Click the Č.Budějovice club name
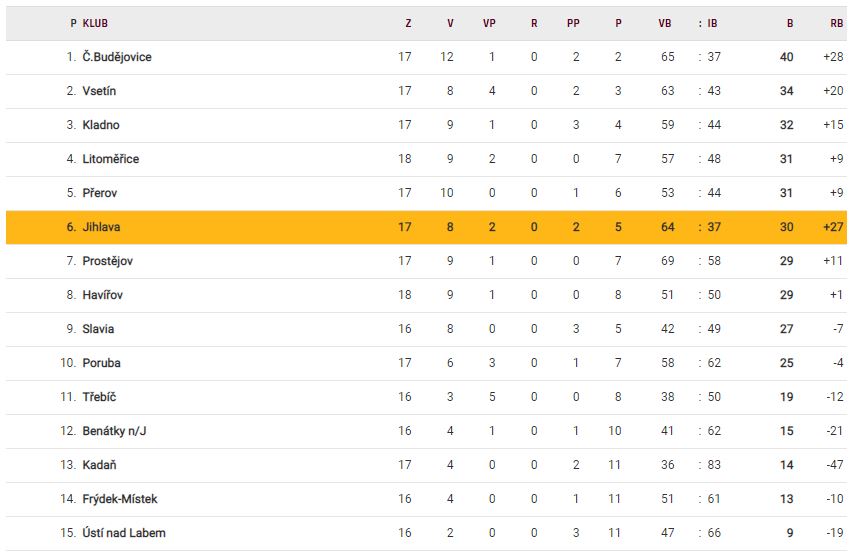This screenshot has height=556, width=854. point(116,57)
